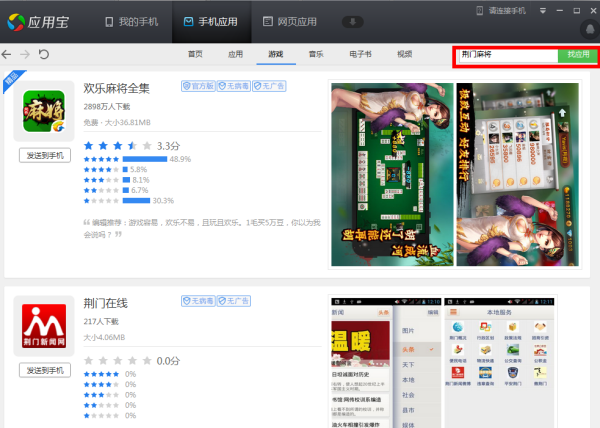
Task: Click the 3.3分 star rating
Action: (132, 146)
